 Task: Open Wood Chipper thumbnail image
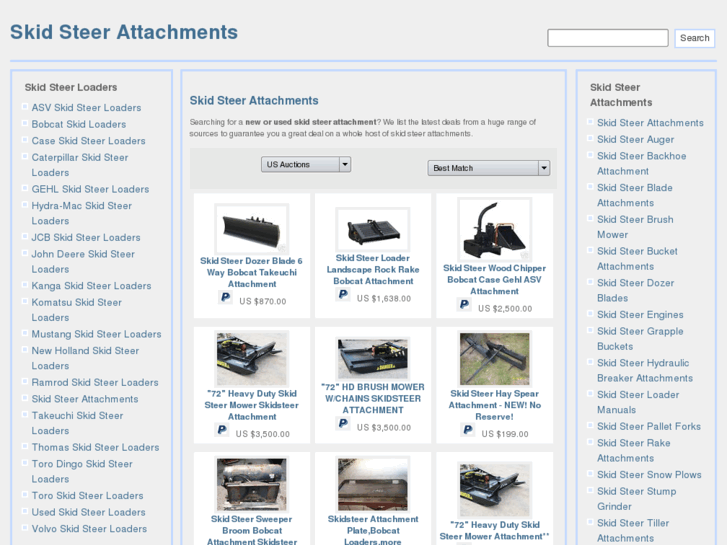[x=494, y=229]
